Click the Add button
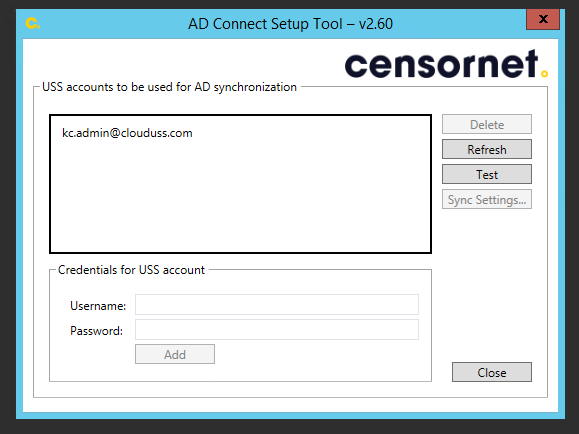This screenshot has height=434, width=579. tap(175, 354)
